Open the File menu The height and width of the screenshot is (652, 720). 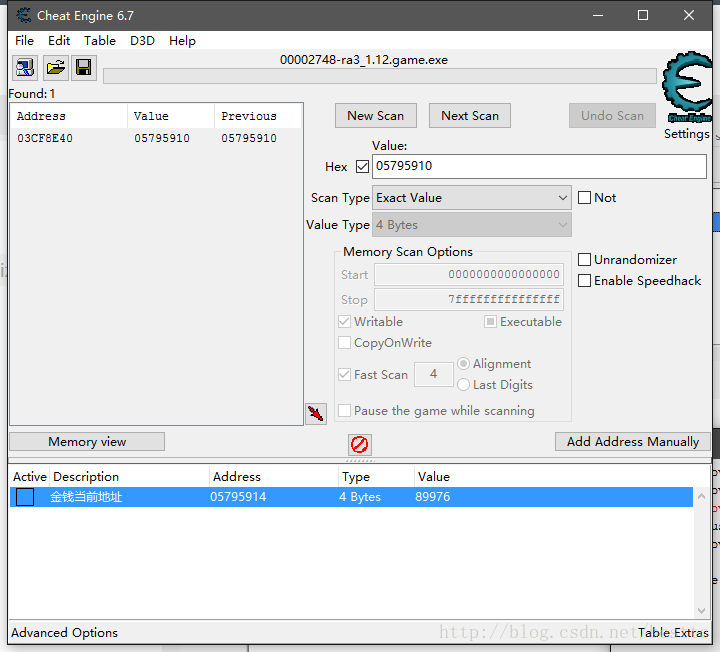click(24, 41)
